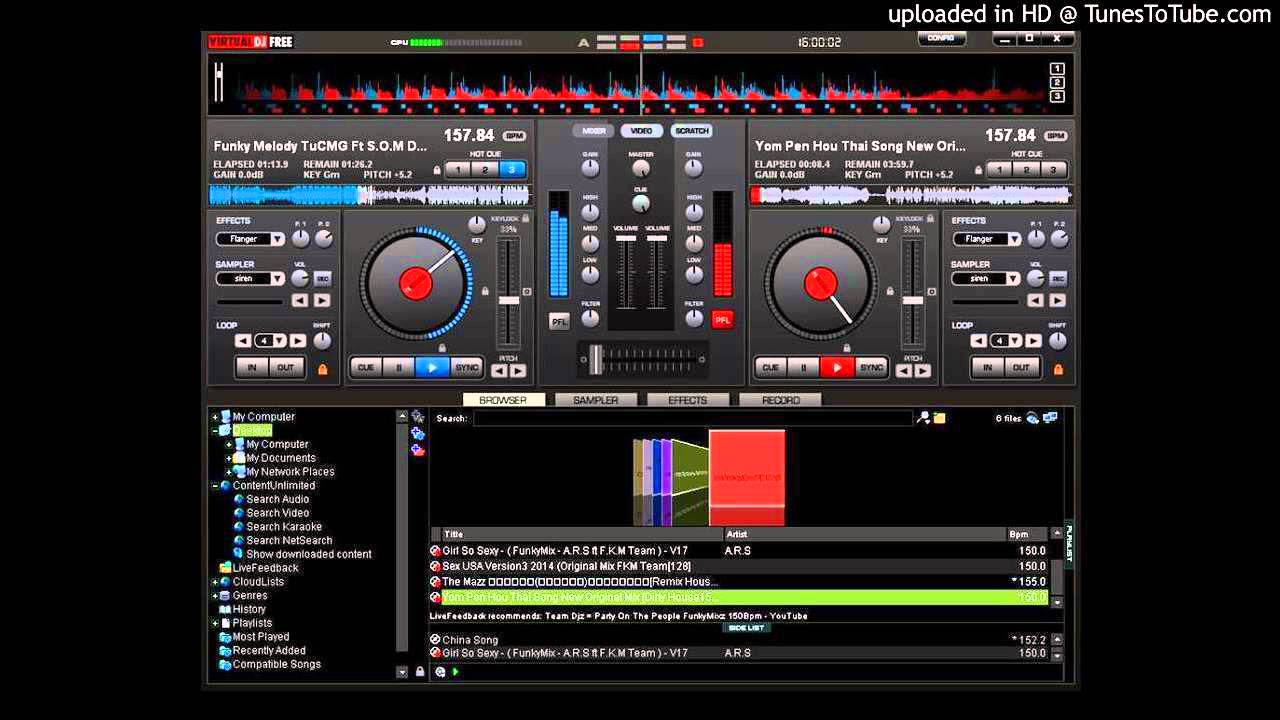Click the left deck loop Shift knob
1280x720 pixels.
[x=322, y=341]
